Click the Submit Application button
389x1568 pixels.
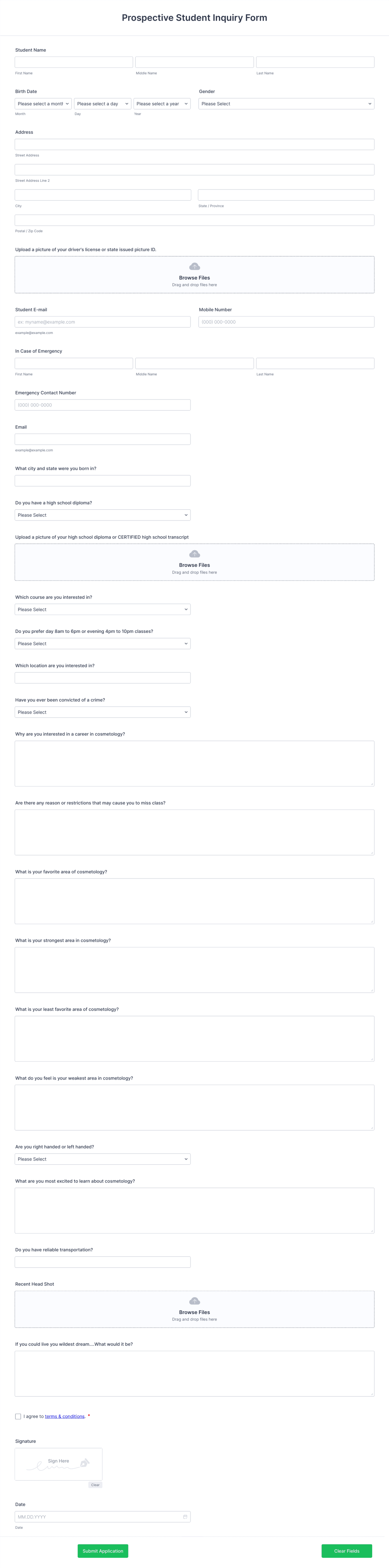point(102,1551)
